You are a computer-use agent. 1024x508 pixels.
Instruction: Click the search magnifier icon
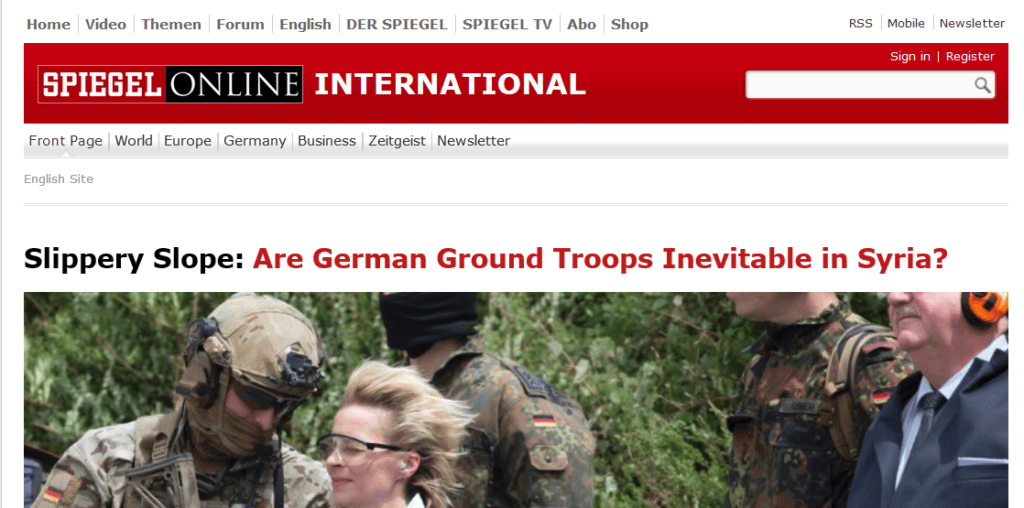click(982, 85)
